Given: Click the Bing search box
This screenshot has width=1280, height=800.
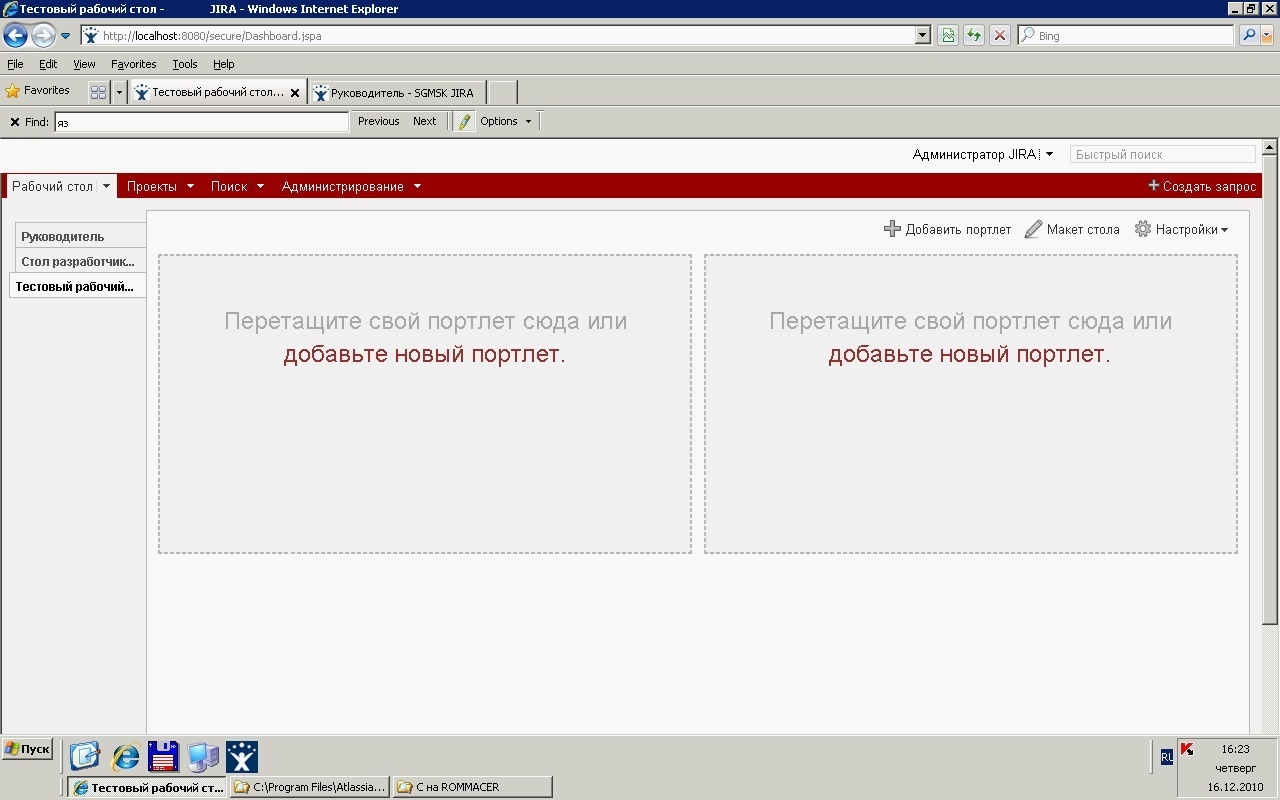Looking at the screenshot, I should click(x=1126, y=36).
